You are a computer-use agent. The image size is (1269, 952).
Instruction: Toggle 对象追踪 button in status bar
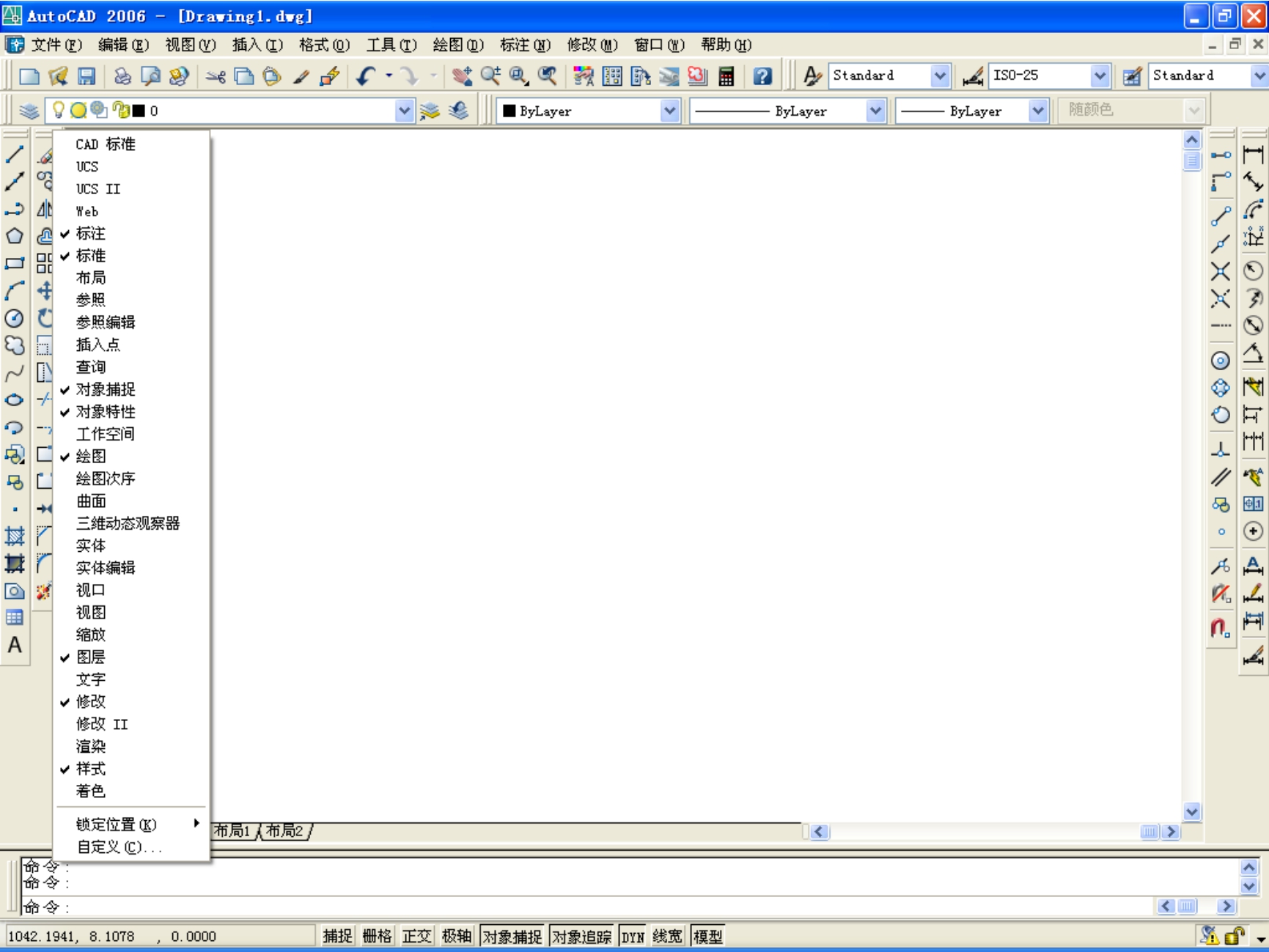click(581, 936)
